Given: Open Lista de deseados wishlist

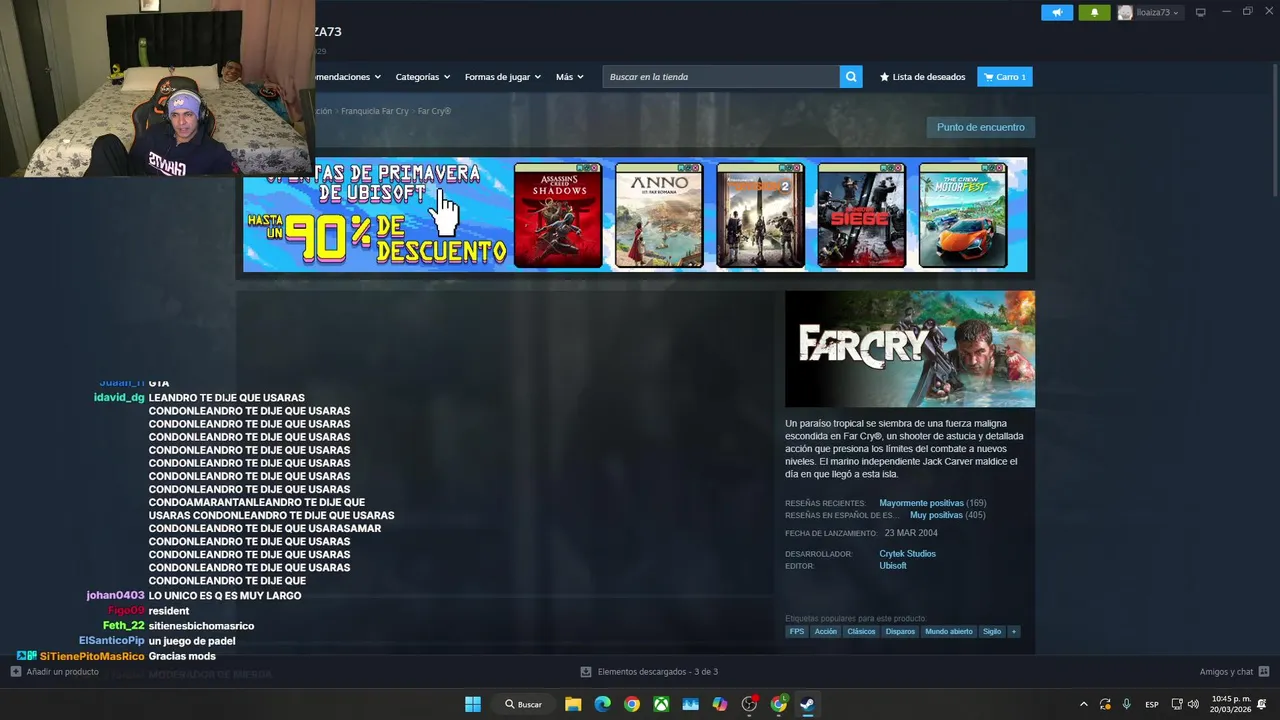Looking at the screenshot, I should coord(922,77).
